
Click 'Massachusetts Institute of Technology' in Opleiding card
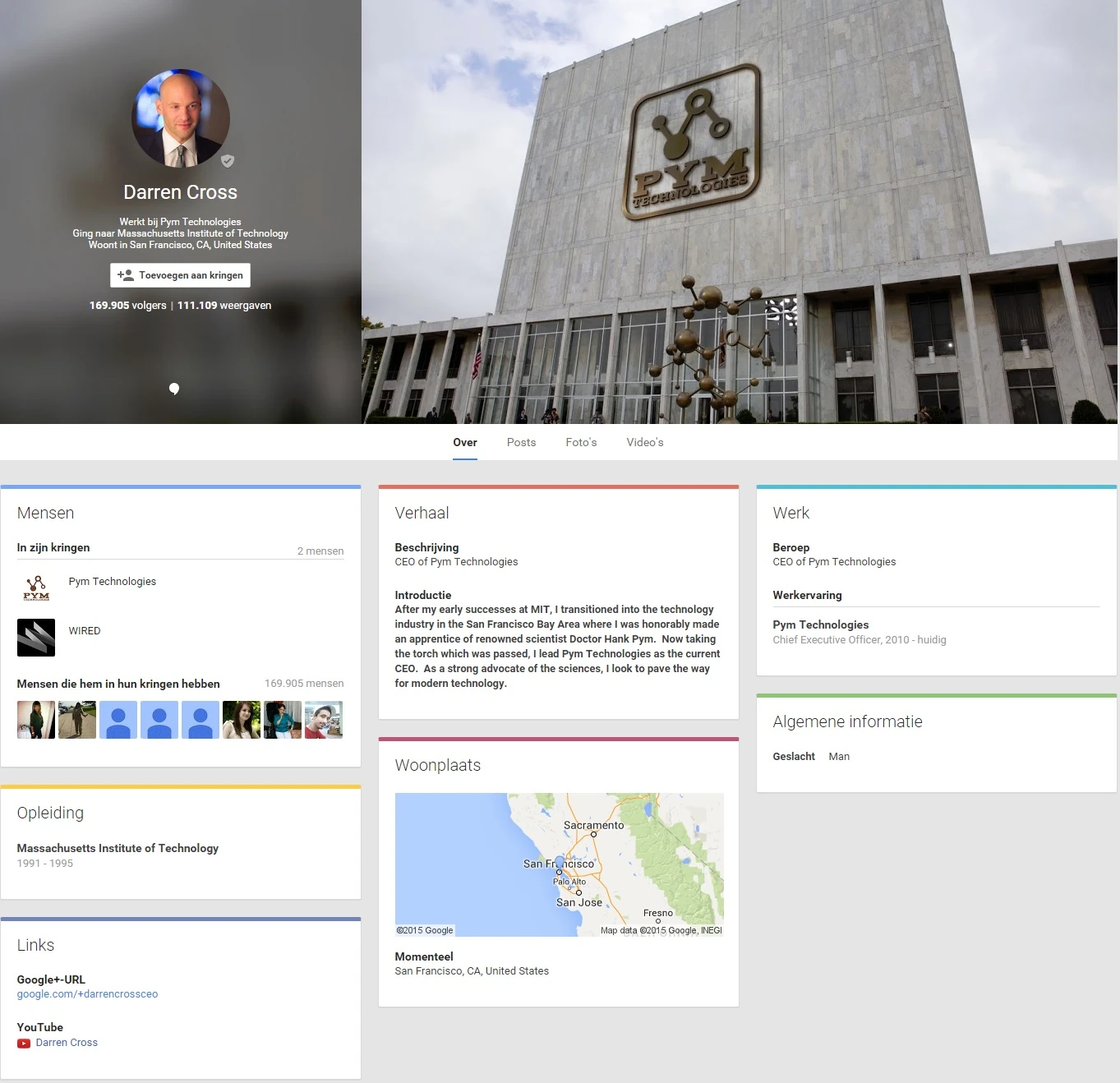point(118,849)
